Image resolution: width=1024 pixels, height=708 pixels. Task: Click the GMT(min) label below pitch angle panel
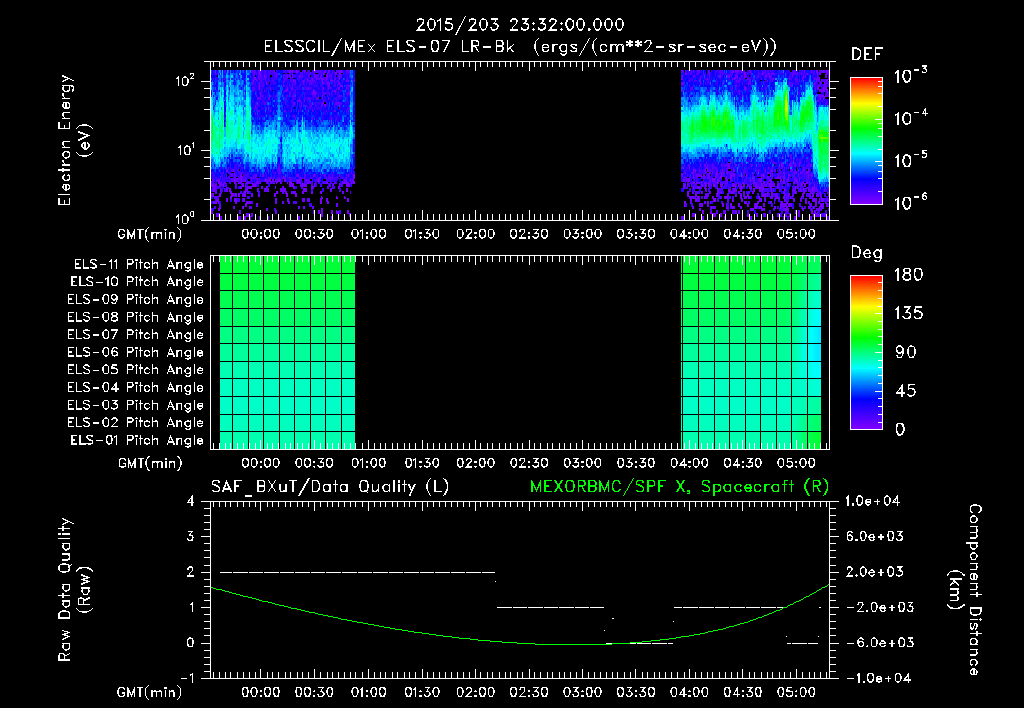[150, 464]
